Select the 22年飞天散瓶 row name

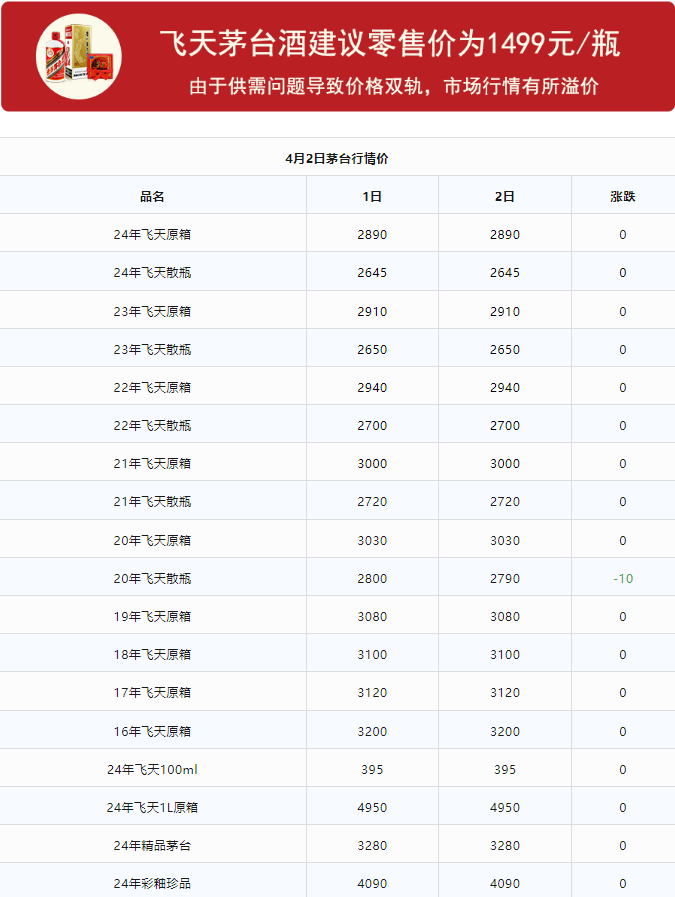[152, 425]
